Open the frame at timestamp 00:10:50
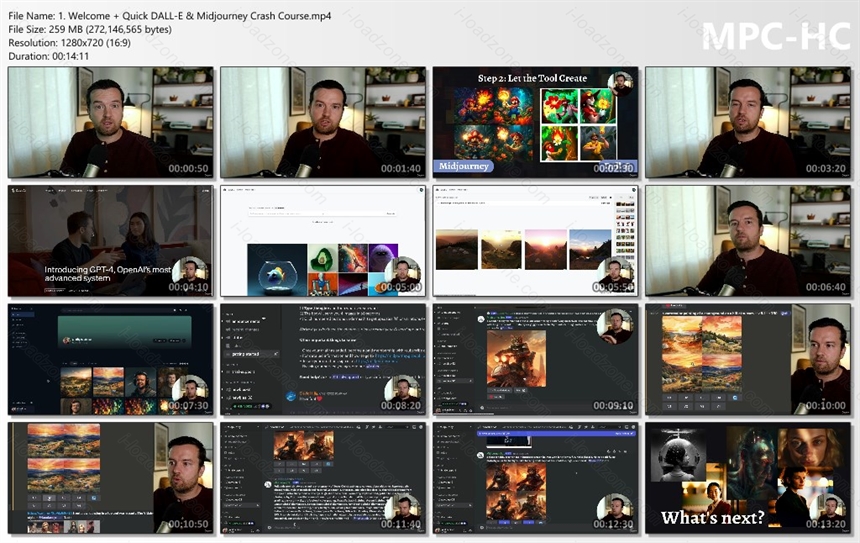The image size is (860, 543). tap(110, 477)
